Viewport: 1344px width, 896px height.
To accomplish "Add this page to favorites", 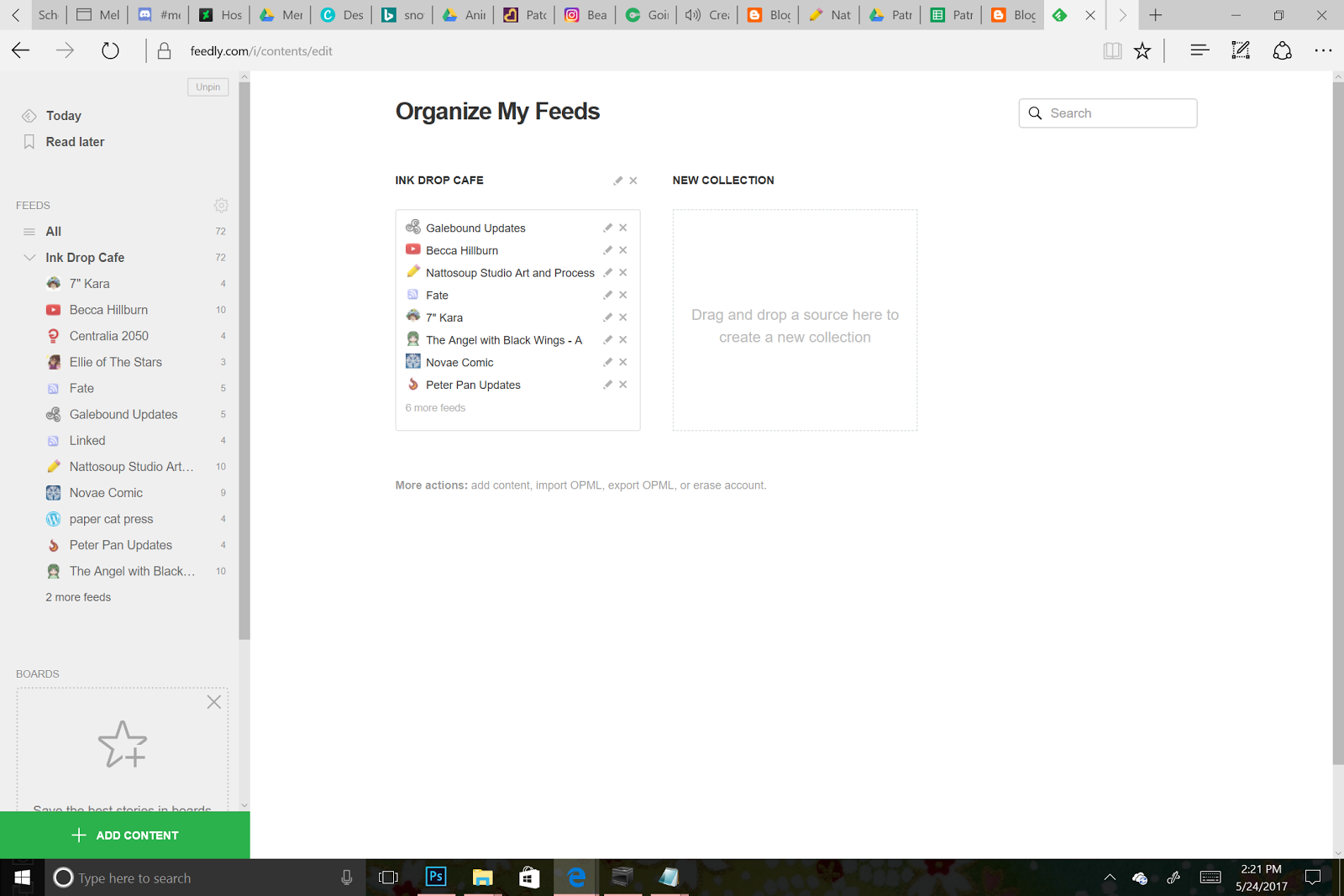I will click(1142, 51).
